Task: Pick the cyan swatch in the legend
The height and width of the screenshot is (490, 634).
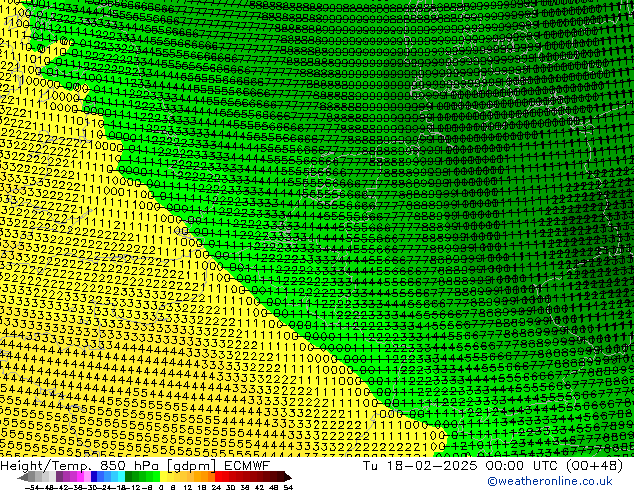Action: (121, 476)
